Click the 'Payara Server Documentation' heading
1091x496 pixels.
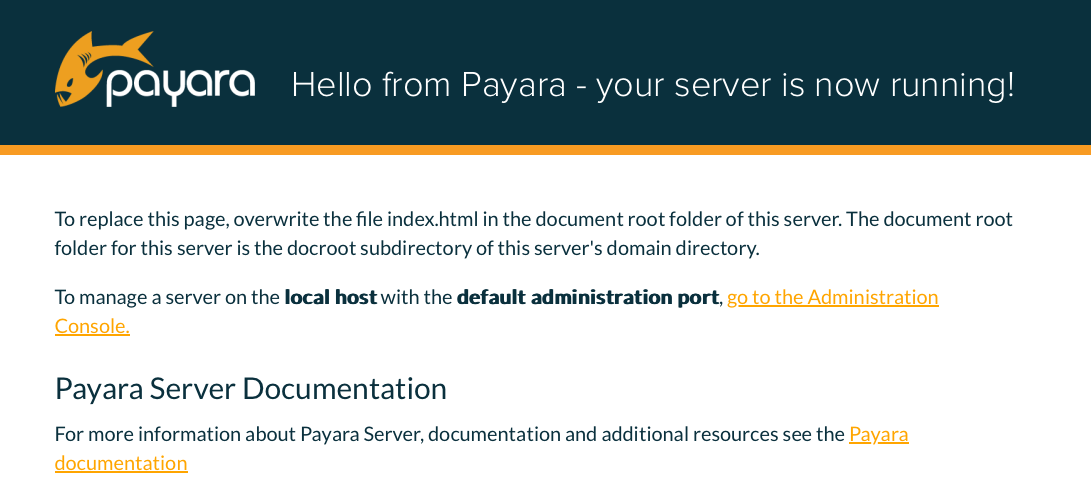[x=250, y=389]
